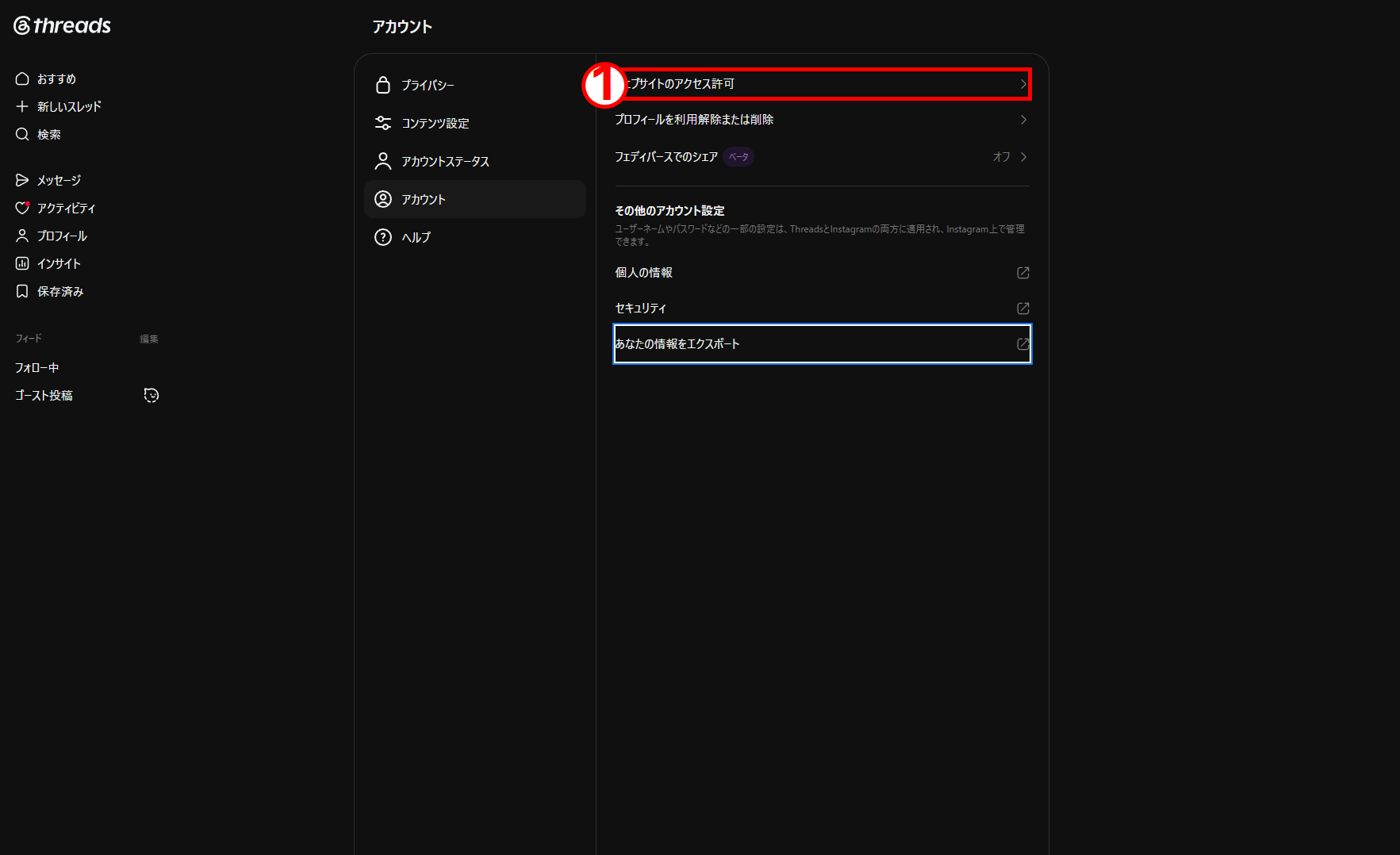Viewport: 1400px width, 855px height.
Task: Click the アカウントステータス person icon
Action: (x=383, y=161)
